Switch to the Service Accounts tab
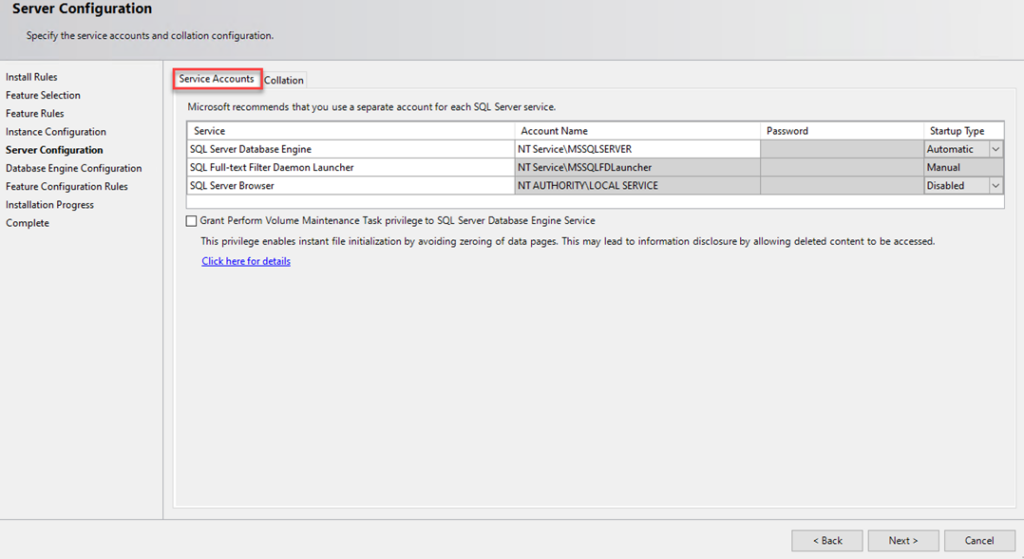 coord(217,79)
